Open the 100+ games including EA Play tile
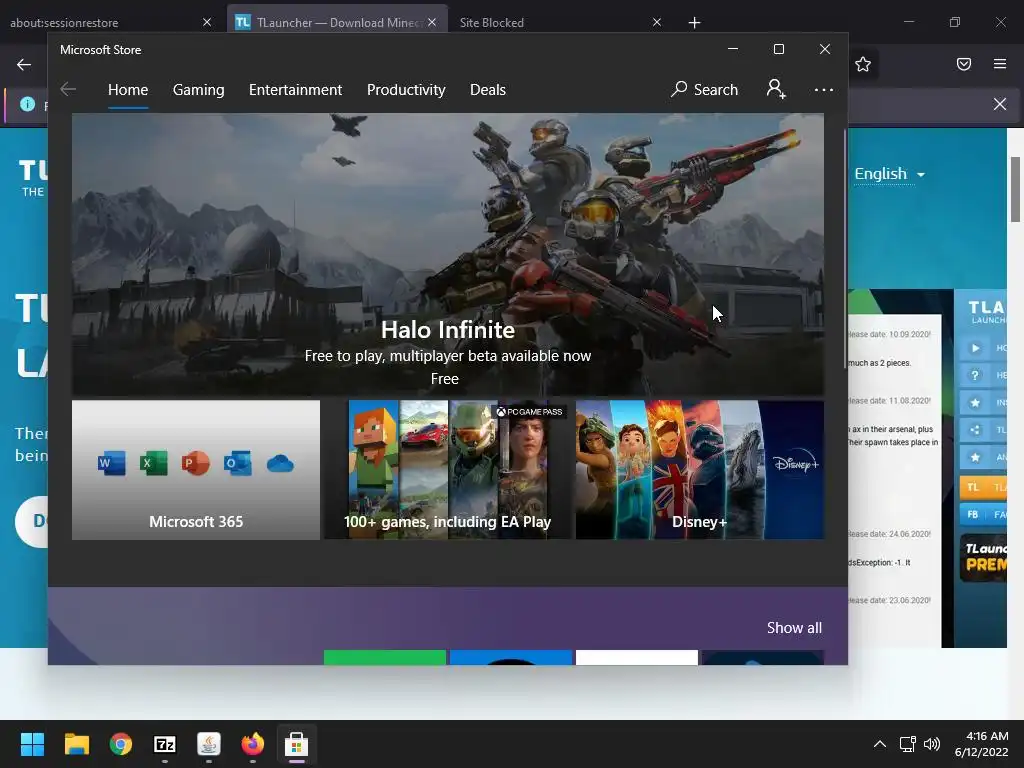The height and width of the screenshot is (768, 1024). pyautogui.click(x=447, y=470)
